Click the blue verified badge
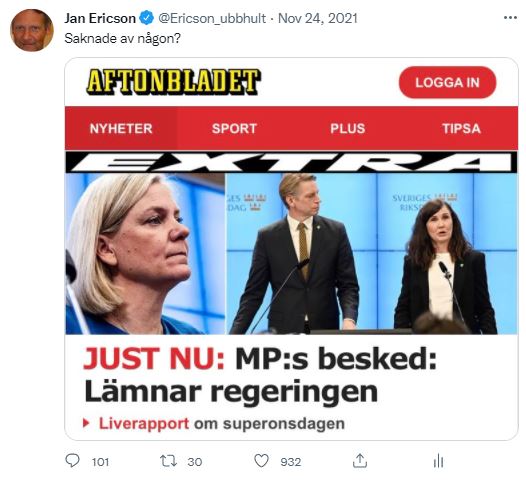The width and height of the screenshot is (526, 480). [147, 18]
